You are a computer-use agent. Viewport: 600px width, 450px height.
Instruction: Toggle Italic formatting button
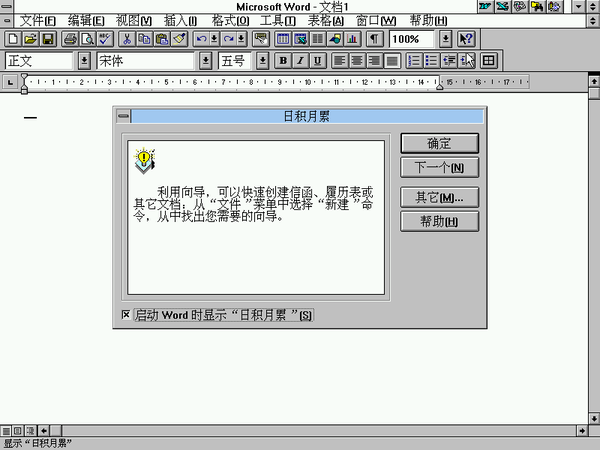click(301, 61)
